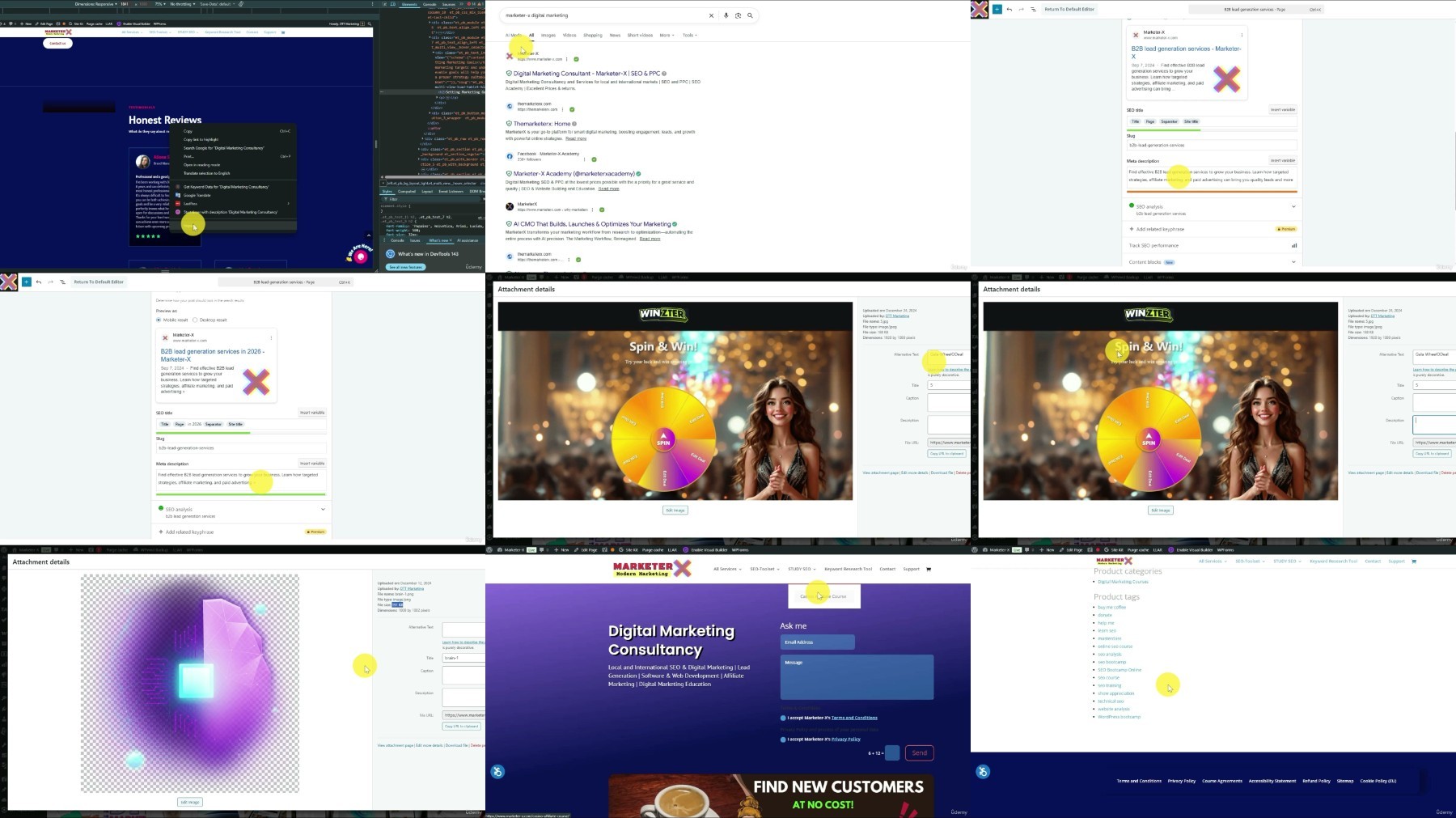Switch to the Images tab in Google results
Screen dimensions: 1456x818
(x=548, y=36)
